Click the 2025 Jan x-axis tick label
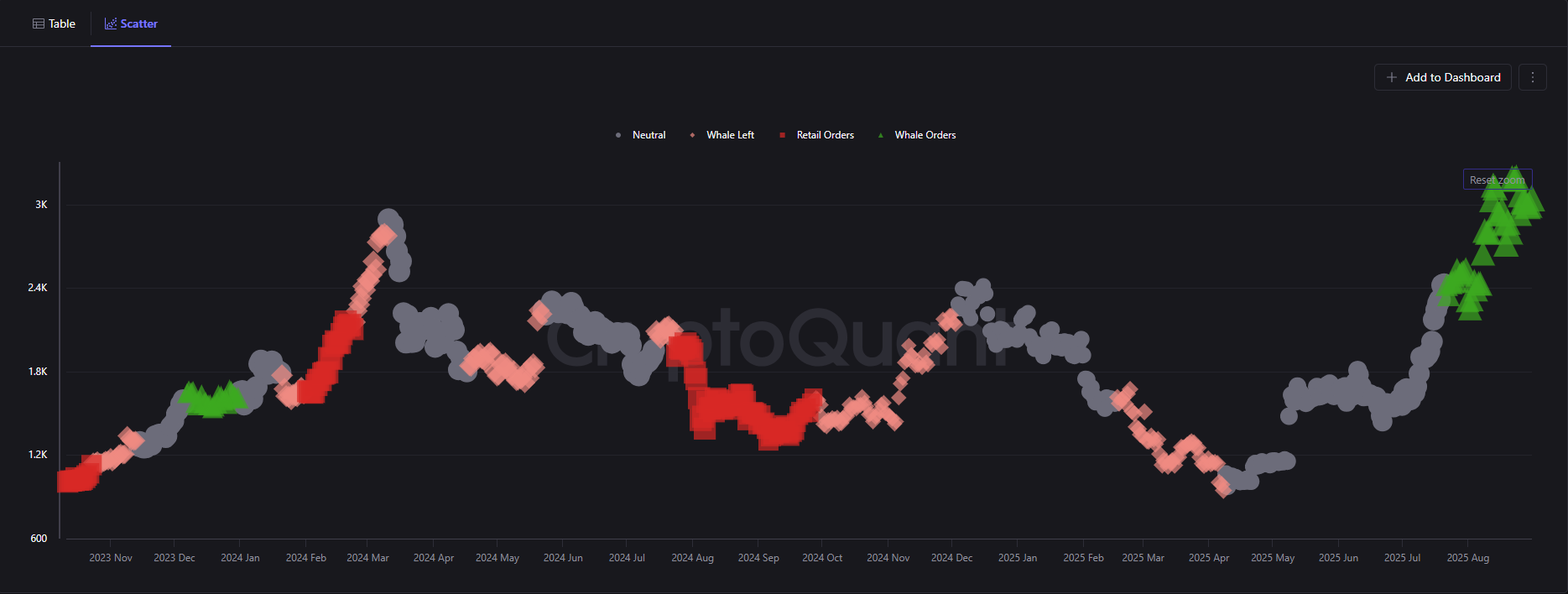Image resolution: width=1568 pixels, height=594 pixels. 1017,558
